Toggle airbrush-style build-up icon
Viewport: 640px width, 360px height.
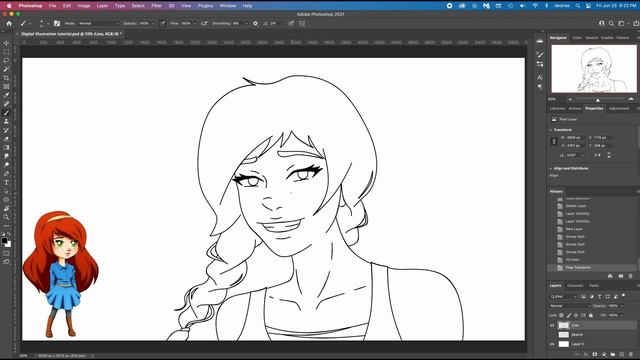[x=204, y=23]
